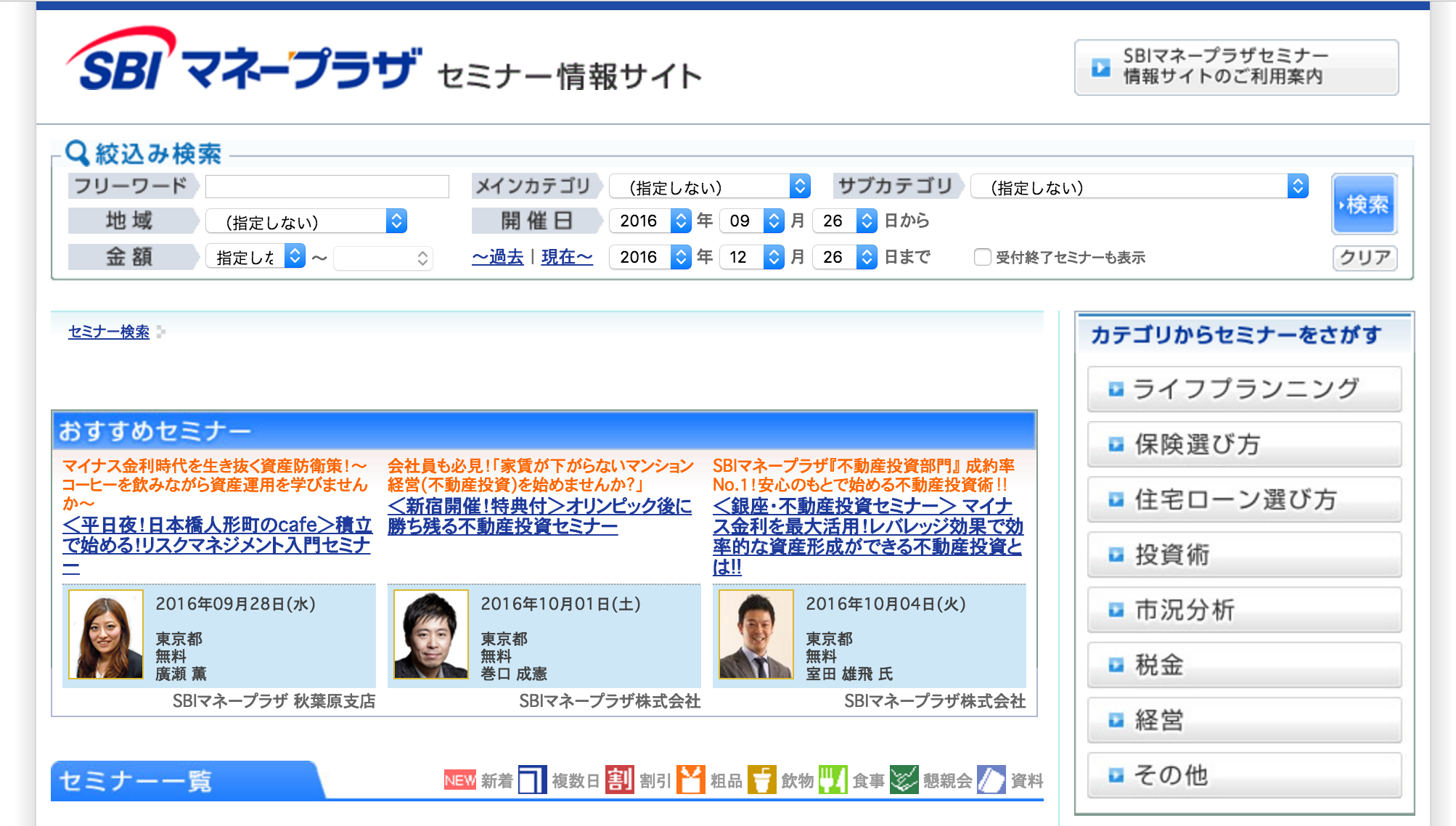This screenshot has width=1456, height=826.
Task: Click the arrow icon beside ライフプランニング
Action: pos(1116,390)
